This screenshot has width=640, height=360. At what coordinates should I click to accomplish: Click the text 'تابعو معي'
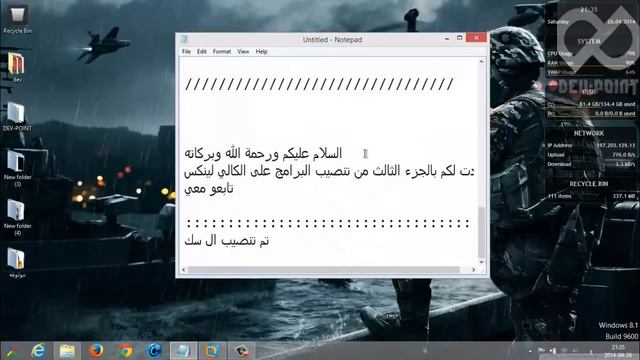tap(209, 189)
